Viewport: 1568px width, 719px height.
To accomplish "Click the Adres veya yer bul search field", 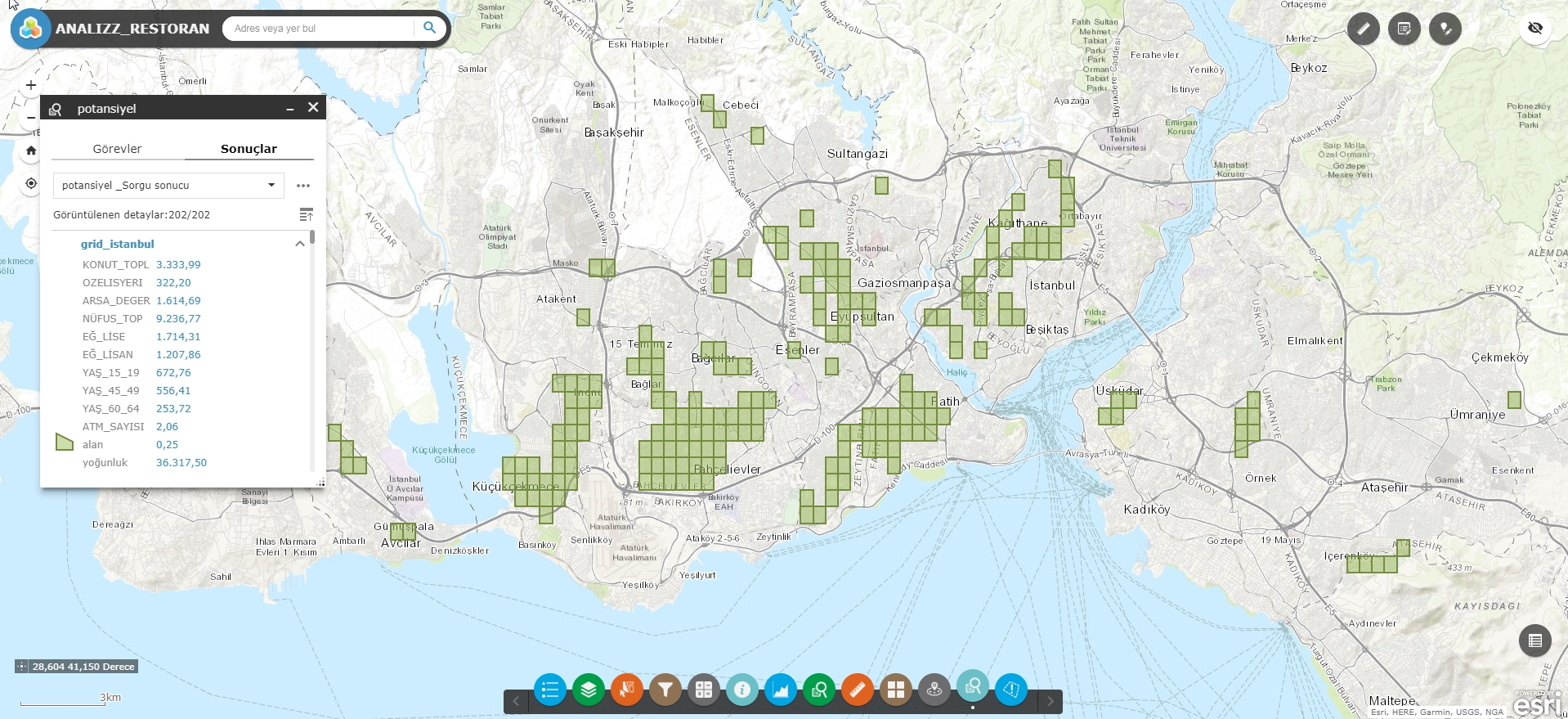I will [319, 29].
